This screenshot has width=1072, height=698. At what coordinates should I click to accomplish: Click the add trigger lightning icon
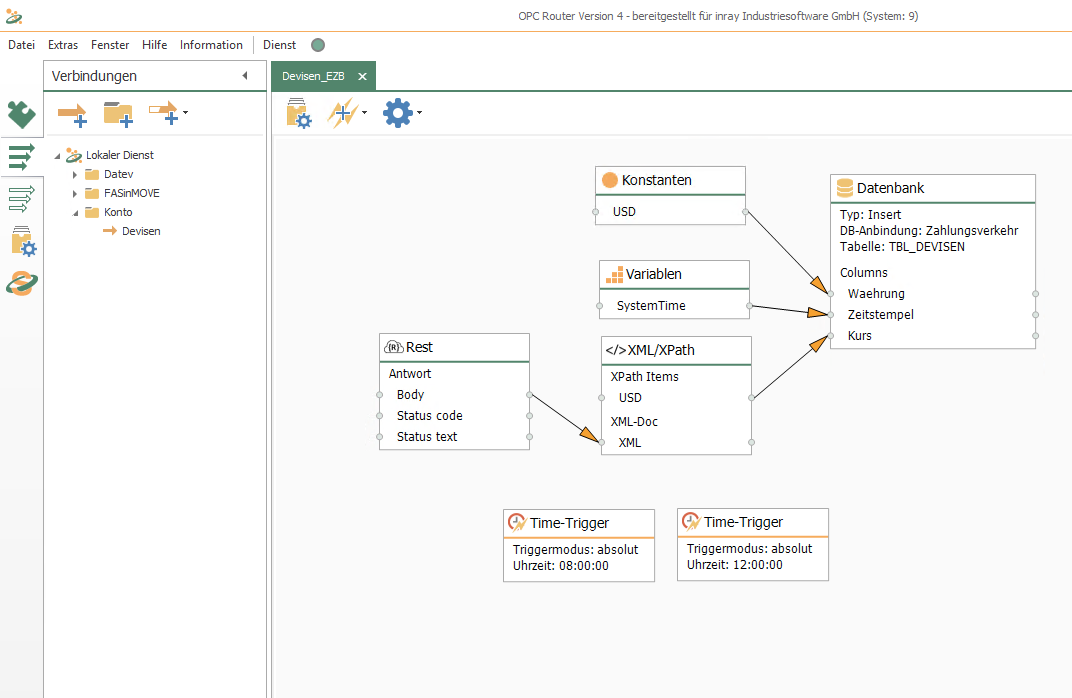[x=343, y=113]
